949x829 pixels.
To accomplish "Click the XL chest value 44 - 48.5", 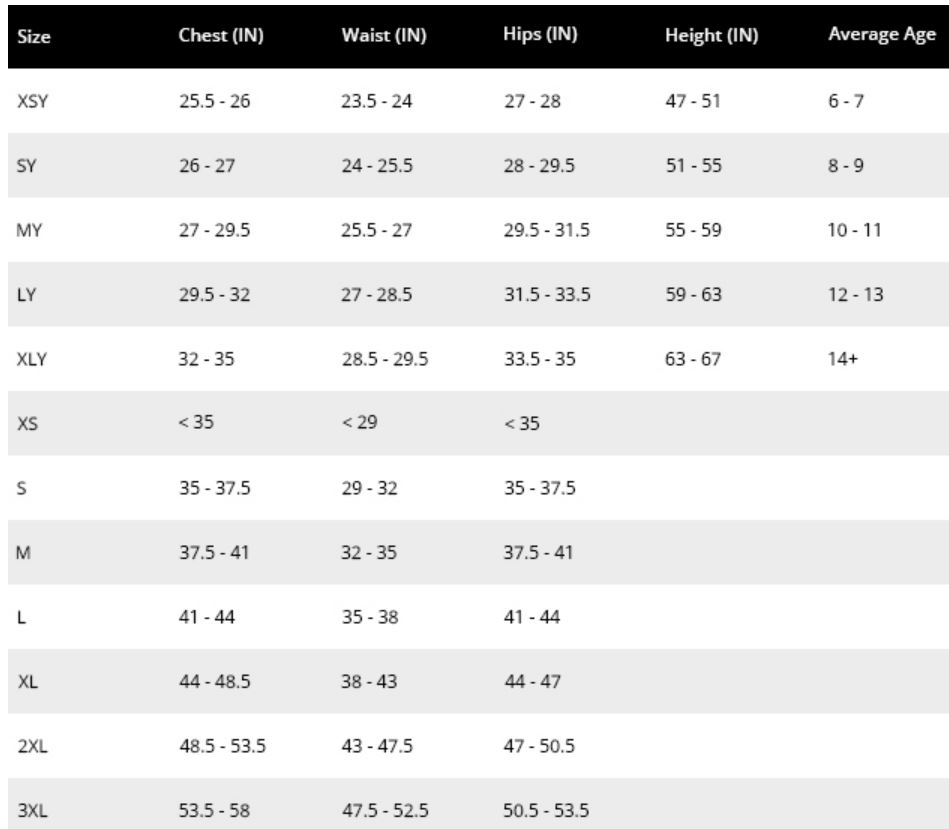I will coord(214,681).
